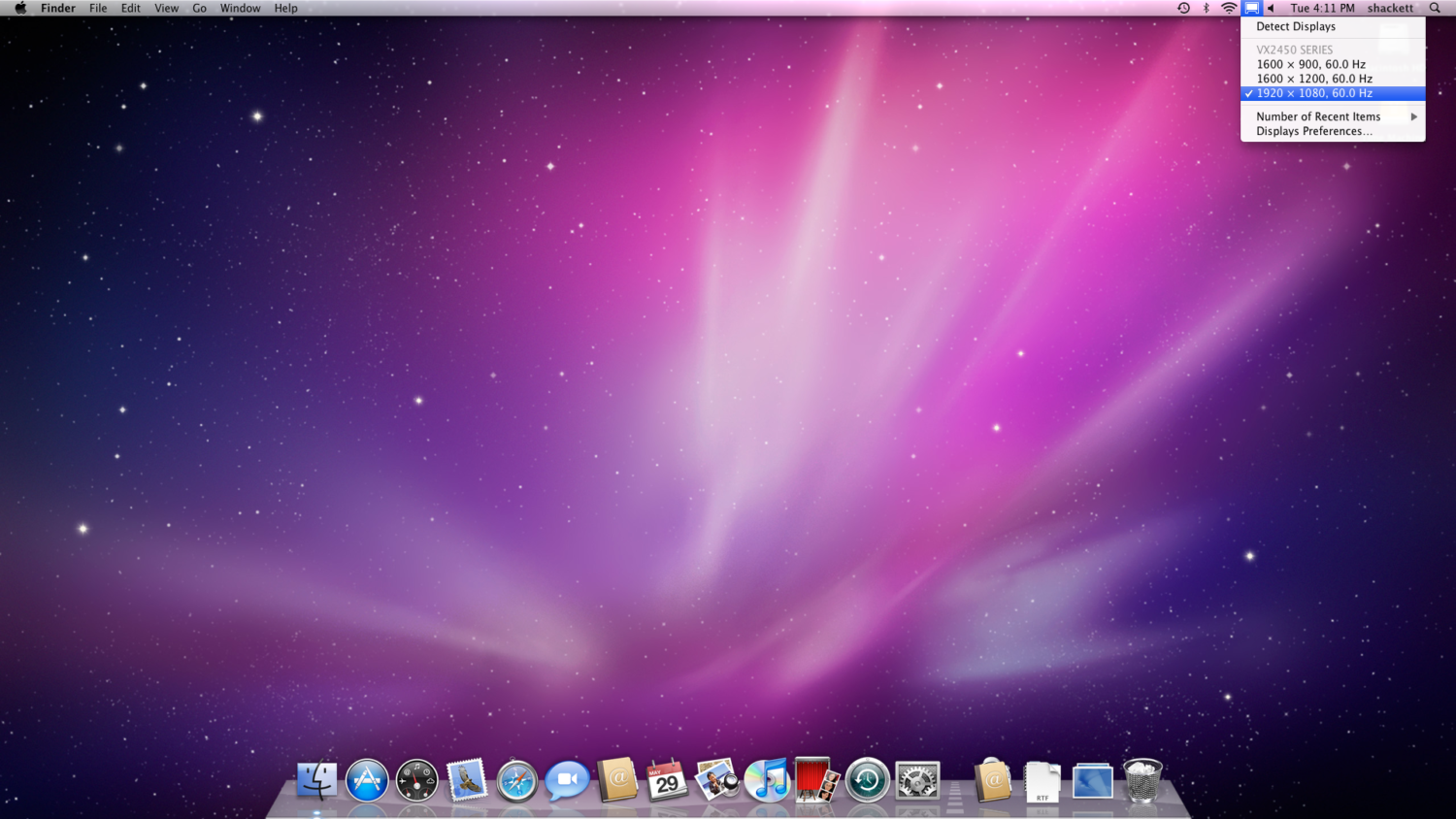The height and width of the screenshot is (819, 1456).
Task: Launch iTunes from the Dock
Action: click(768, 779)
